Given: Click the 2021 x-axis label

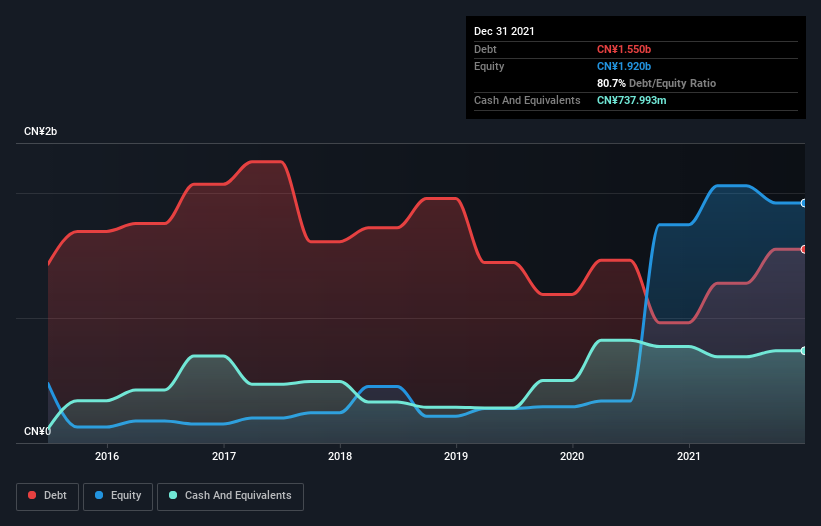Looking at the screenshot, I should (689, 456).
